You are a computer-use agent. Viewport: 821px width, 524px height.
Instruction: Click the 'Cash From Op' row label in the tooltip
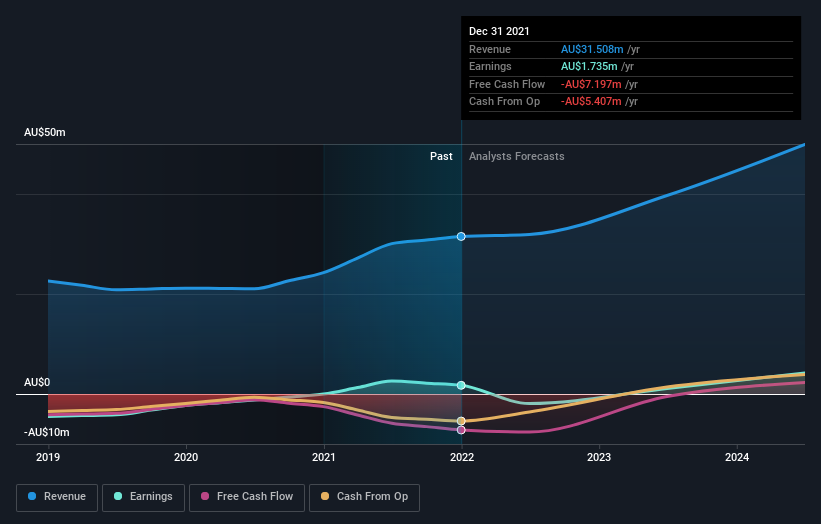tap(504, 102)
